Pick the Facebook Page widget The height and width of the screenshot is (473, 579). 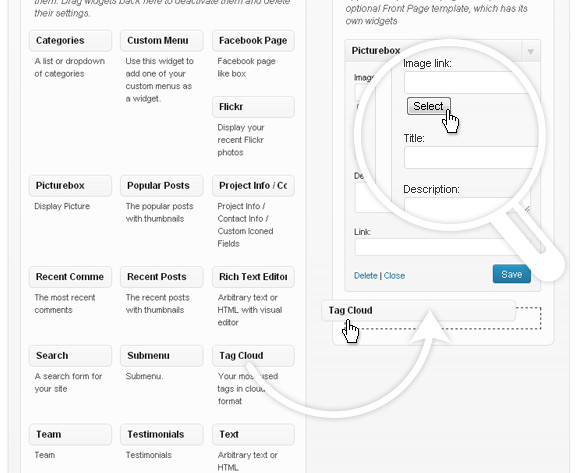tap(253, 41)
